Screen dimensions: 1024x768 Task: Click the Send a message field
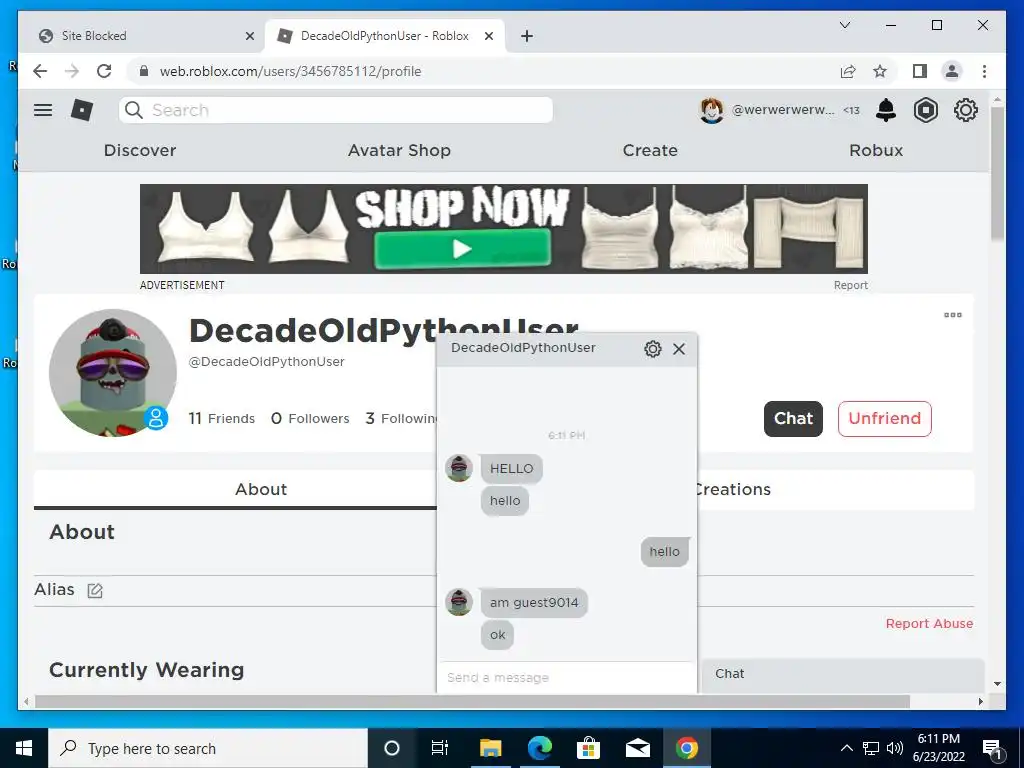tap(567, 678)
